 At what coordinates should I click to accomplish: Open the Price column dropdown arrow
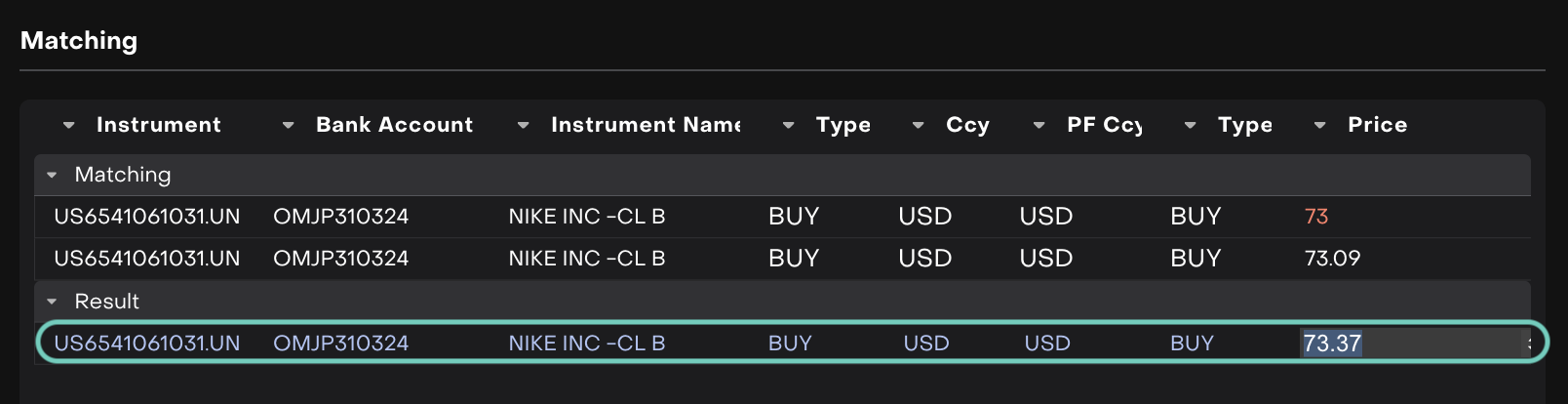coord(1319,126)
